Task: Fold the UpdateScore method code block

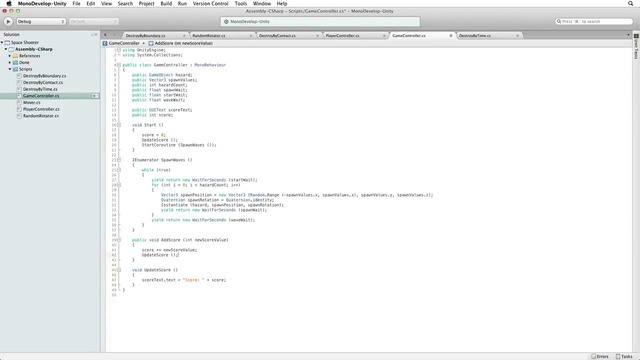Action: tap(119, 270)
